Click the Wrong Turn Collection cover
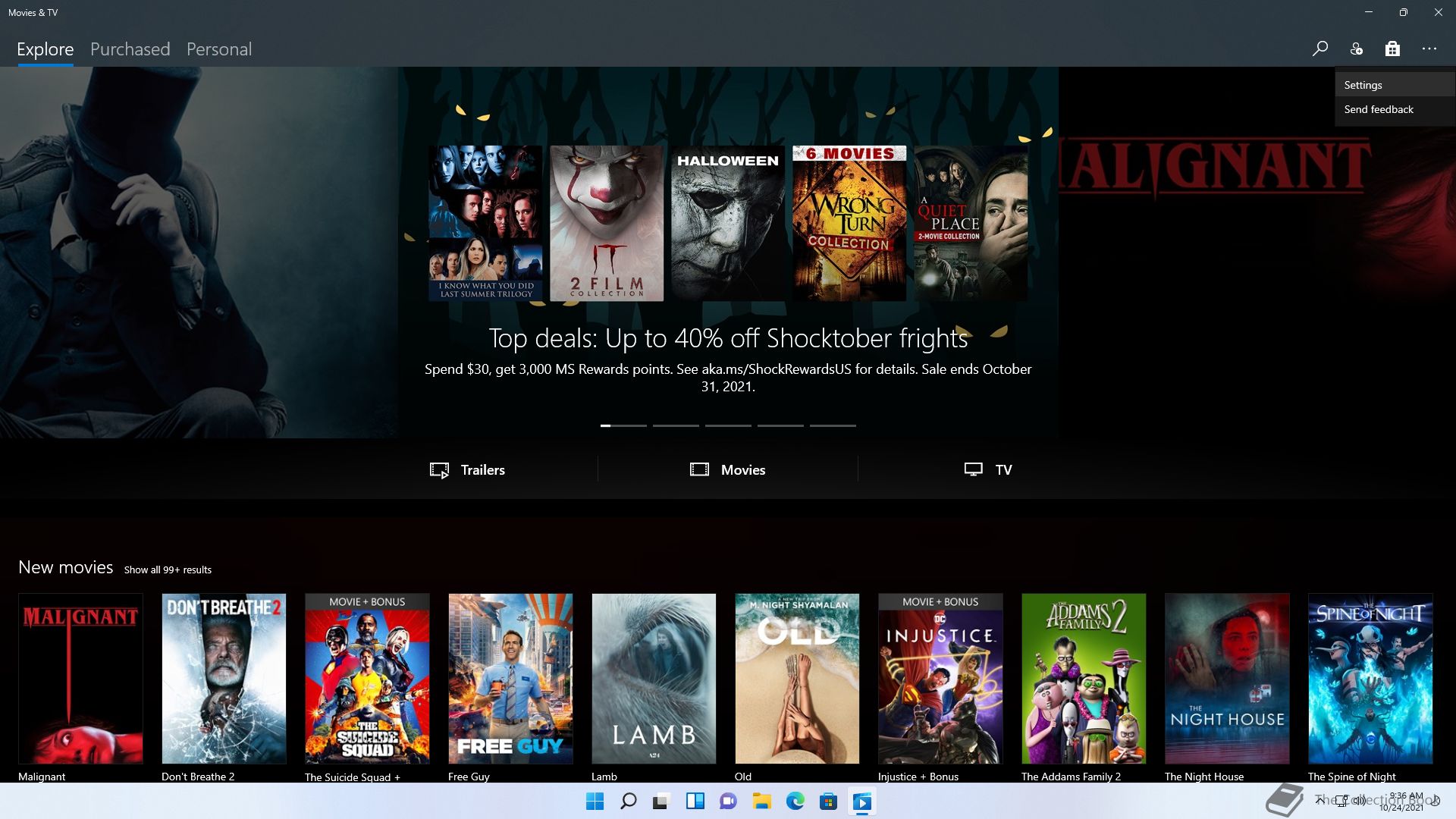Image resolution: width=1456 pixels, height=819 pixels. (849, 223)
